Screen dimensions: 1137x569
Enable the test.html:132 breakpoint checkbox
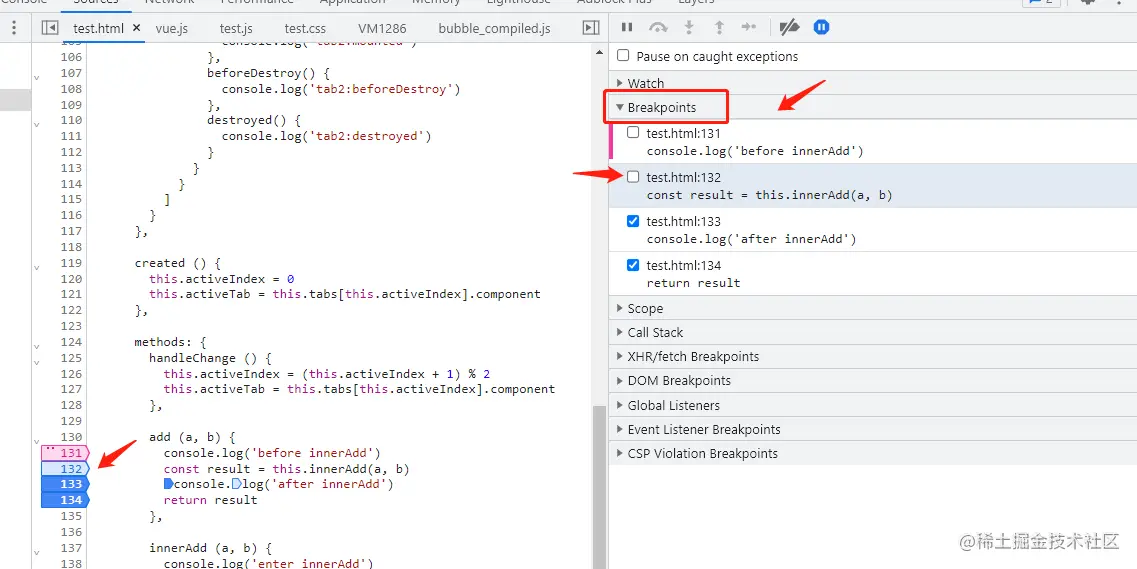(x=633, y=176)
